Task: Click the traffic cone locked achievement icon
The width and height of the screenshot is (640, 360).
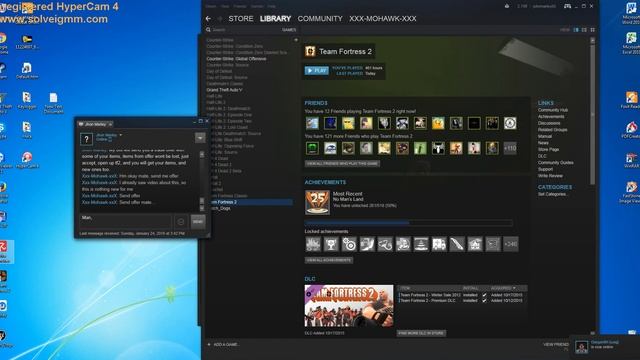Action: click(421, 244)
